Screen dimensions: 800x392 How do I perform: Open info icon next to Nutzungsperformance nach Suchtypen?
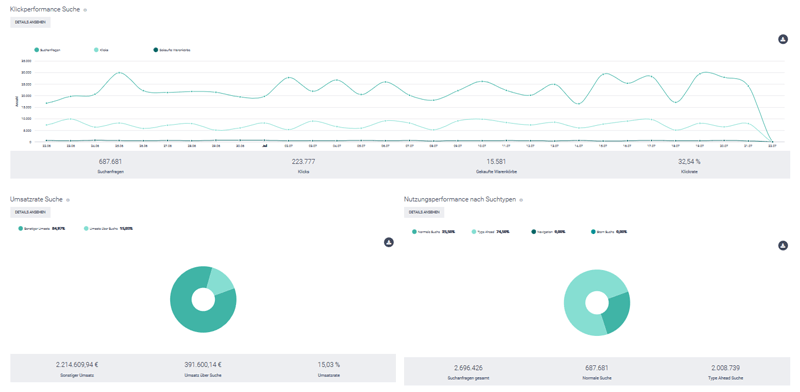(521, 200)
